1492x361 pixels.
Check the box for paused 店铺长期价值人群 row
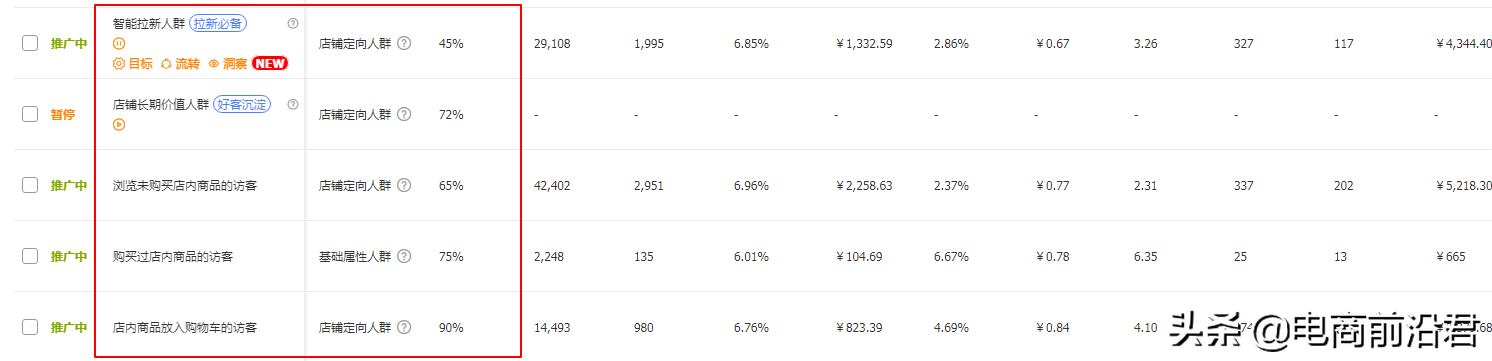coord(30,114)
